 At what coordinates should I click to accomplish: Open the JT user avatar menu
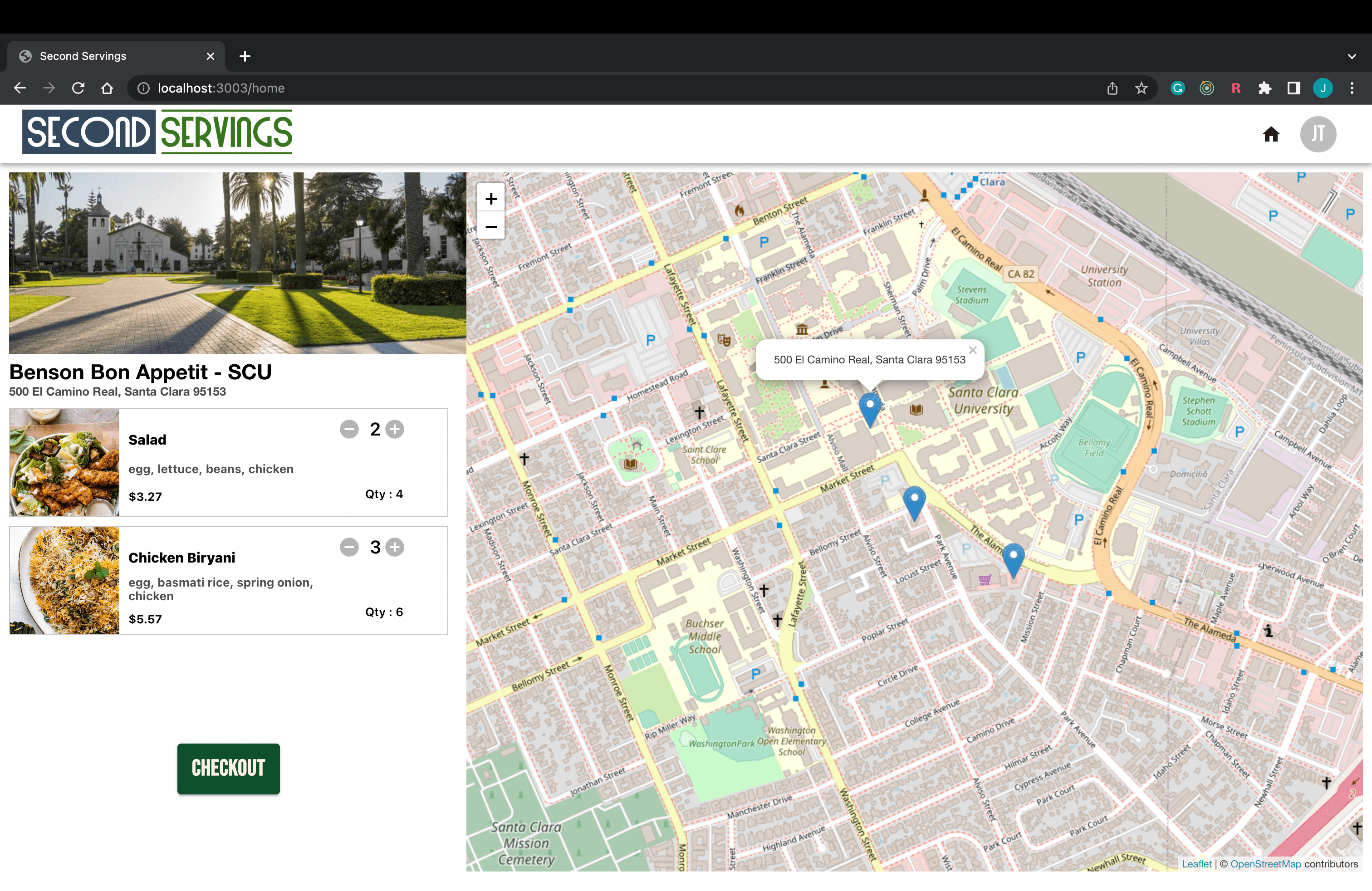click(1318, 134)
